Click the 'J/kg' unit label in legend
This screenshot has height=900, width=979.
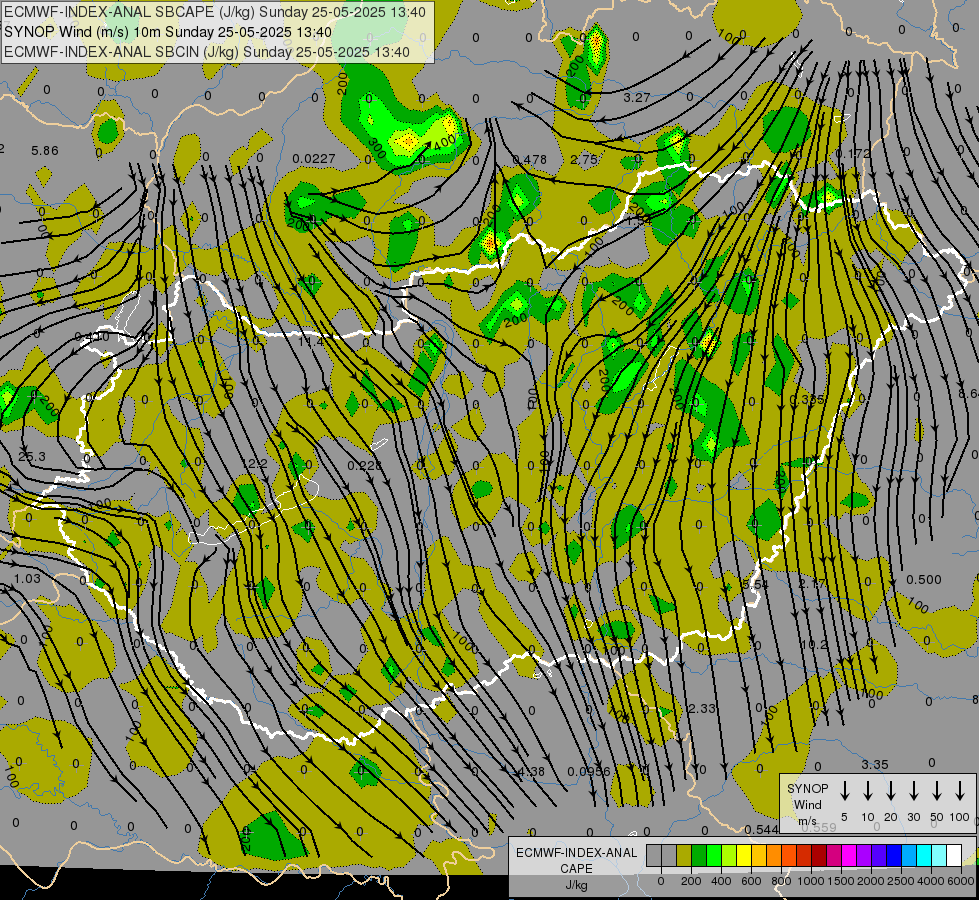coord(576,885)
